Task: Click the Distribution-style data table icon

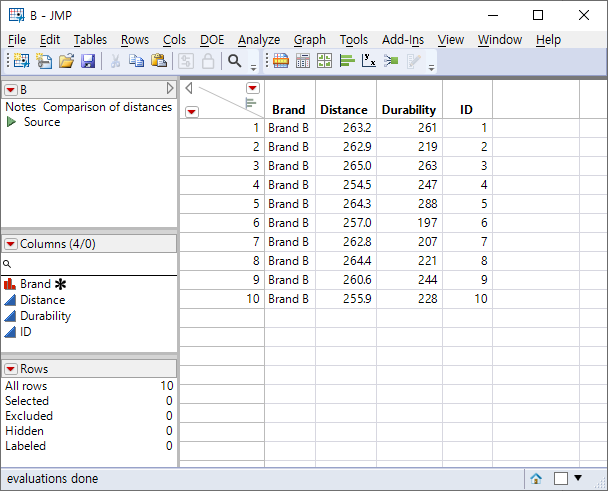Action: click(281, 61)
